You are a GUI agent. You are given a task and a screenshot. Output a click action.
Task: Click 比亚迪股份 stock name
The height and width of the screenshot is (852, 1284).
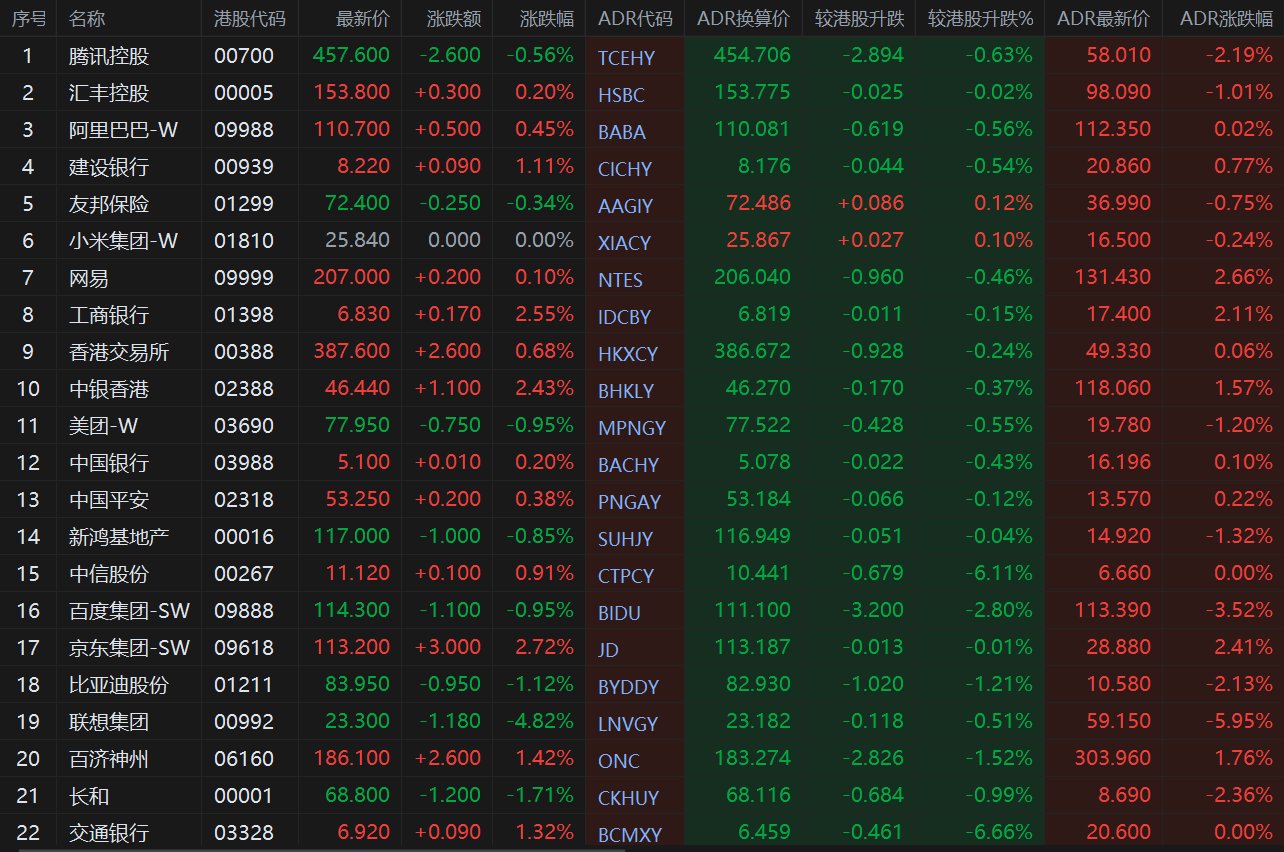pos(119,684)
